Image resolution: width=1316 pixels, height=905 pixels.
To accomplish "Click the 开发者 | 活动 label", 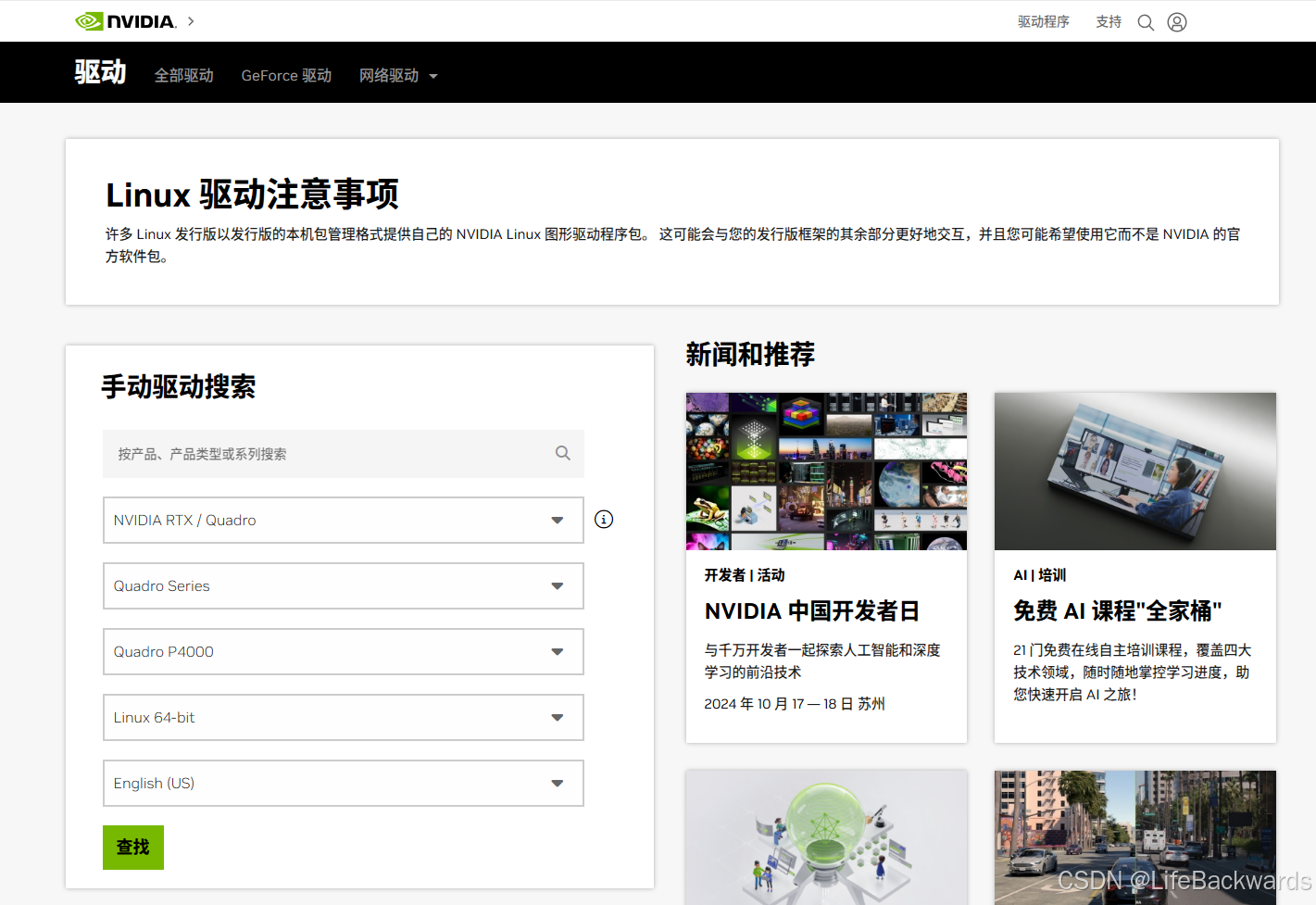I will (745, 575).
